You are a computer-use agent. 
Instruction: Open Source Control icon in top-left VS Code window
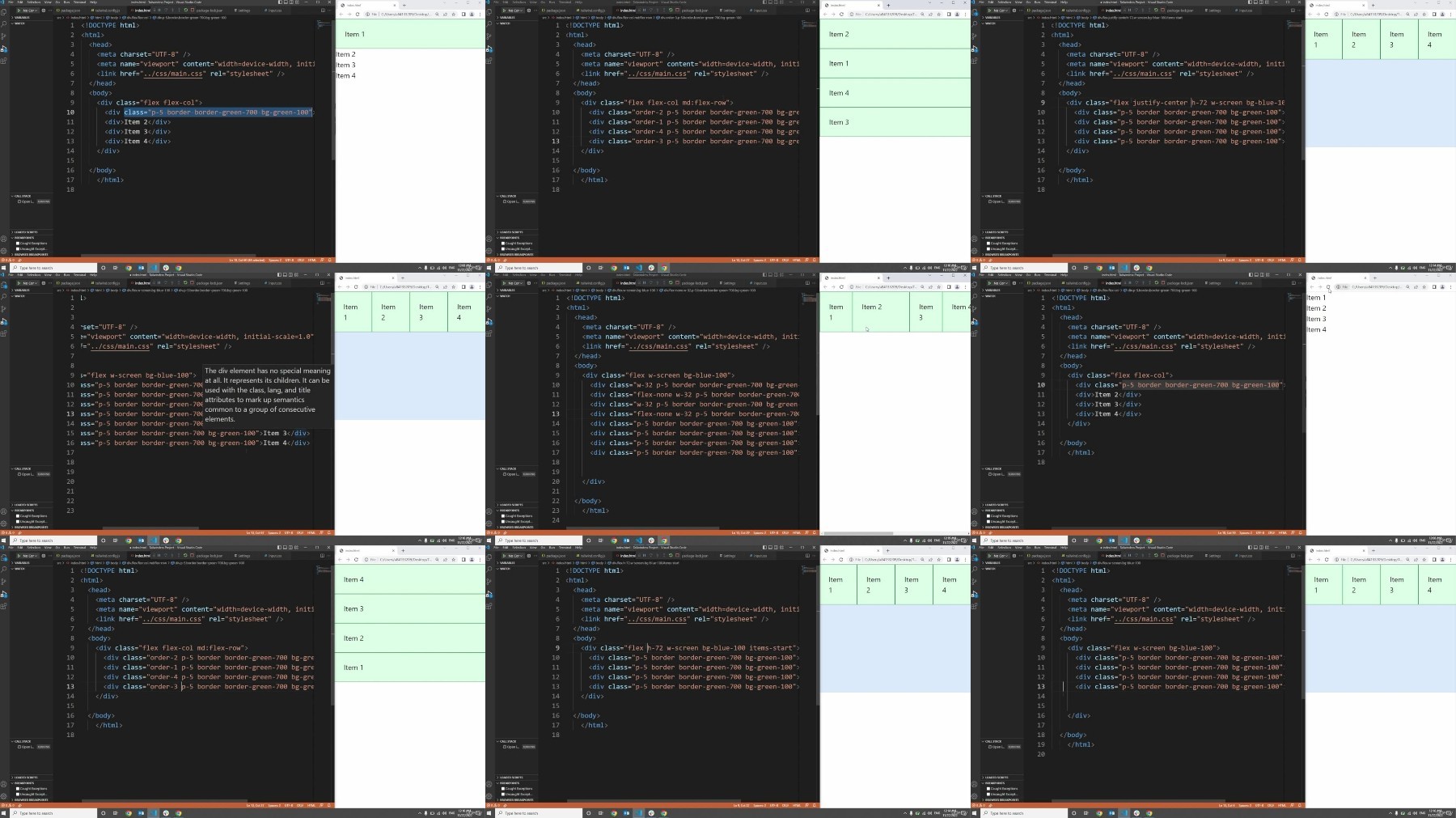pos(4,36)
